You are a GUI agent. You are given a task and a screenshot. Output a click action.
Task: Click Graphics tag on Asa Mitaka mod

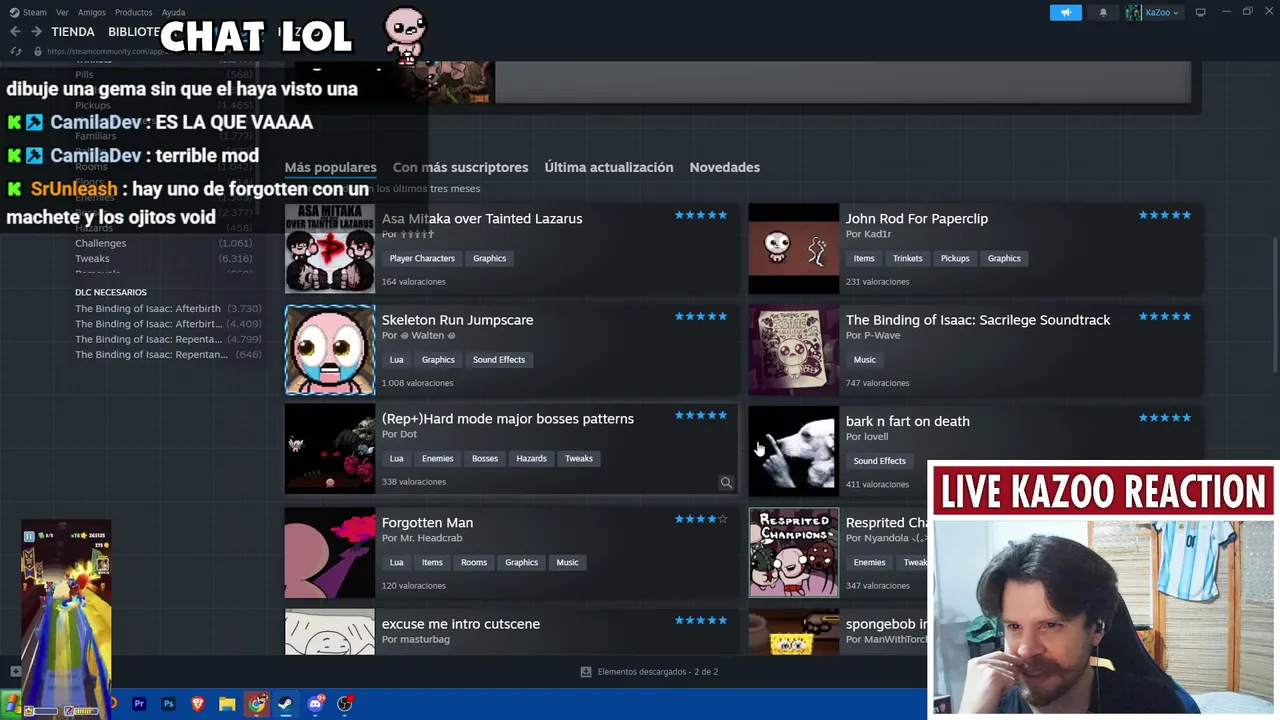[x=489, y=258]
